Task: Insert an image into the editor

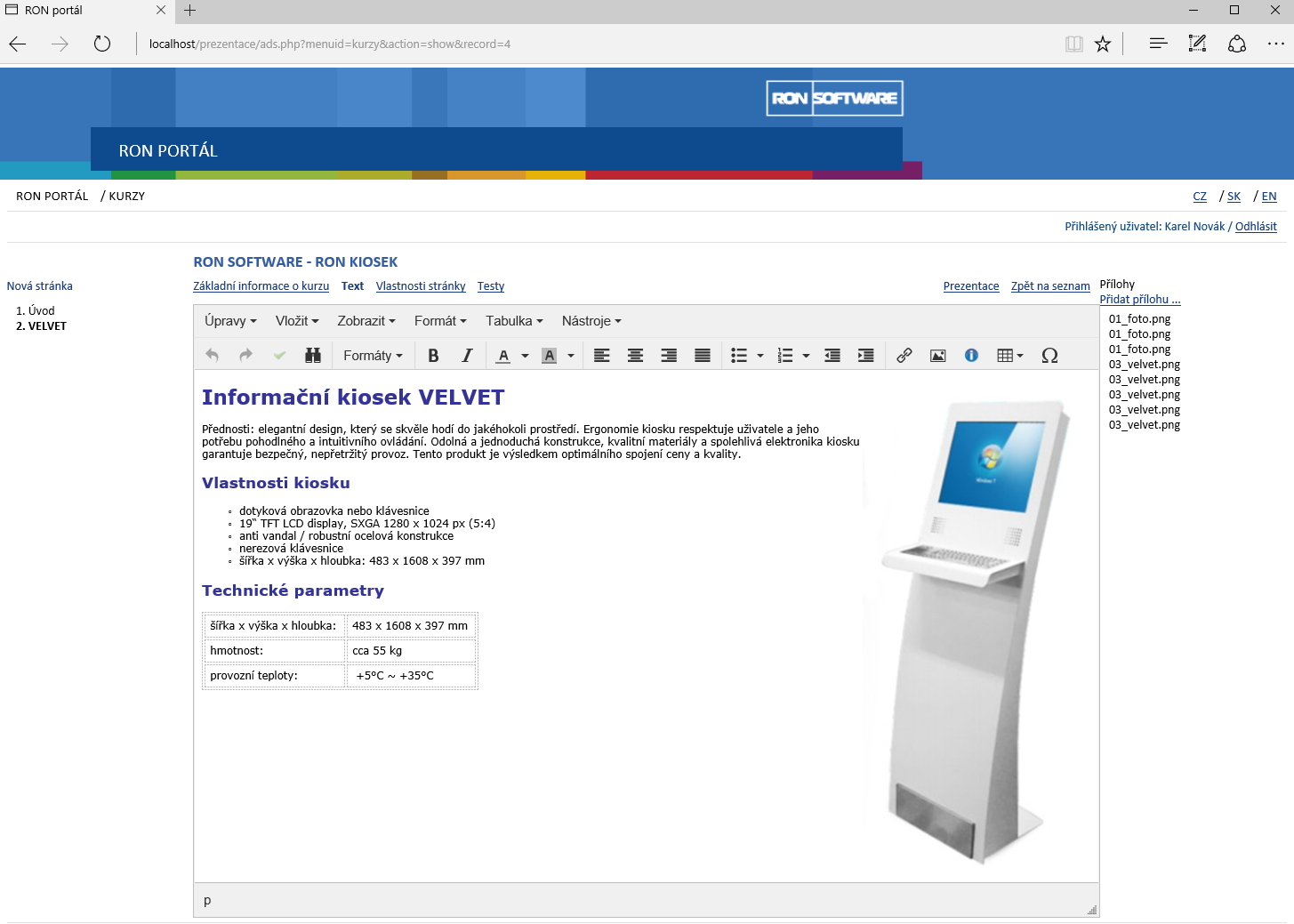Action: click(938, 356)
